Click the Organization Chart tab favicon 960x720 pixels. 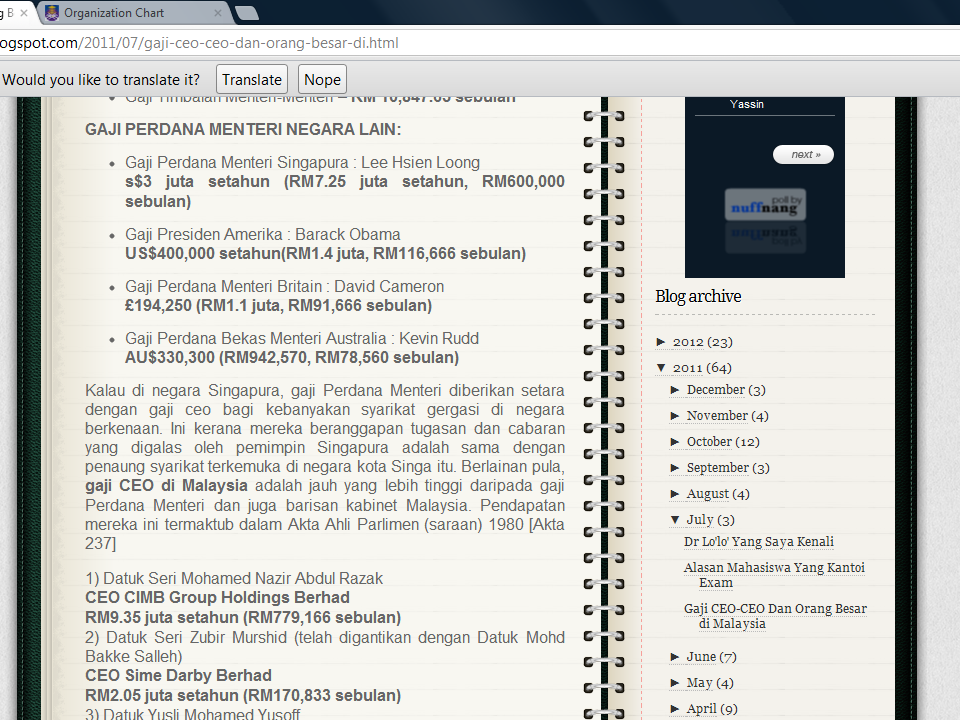tap(52, 13)
